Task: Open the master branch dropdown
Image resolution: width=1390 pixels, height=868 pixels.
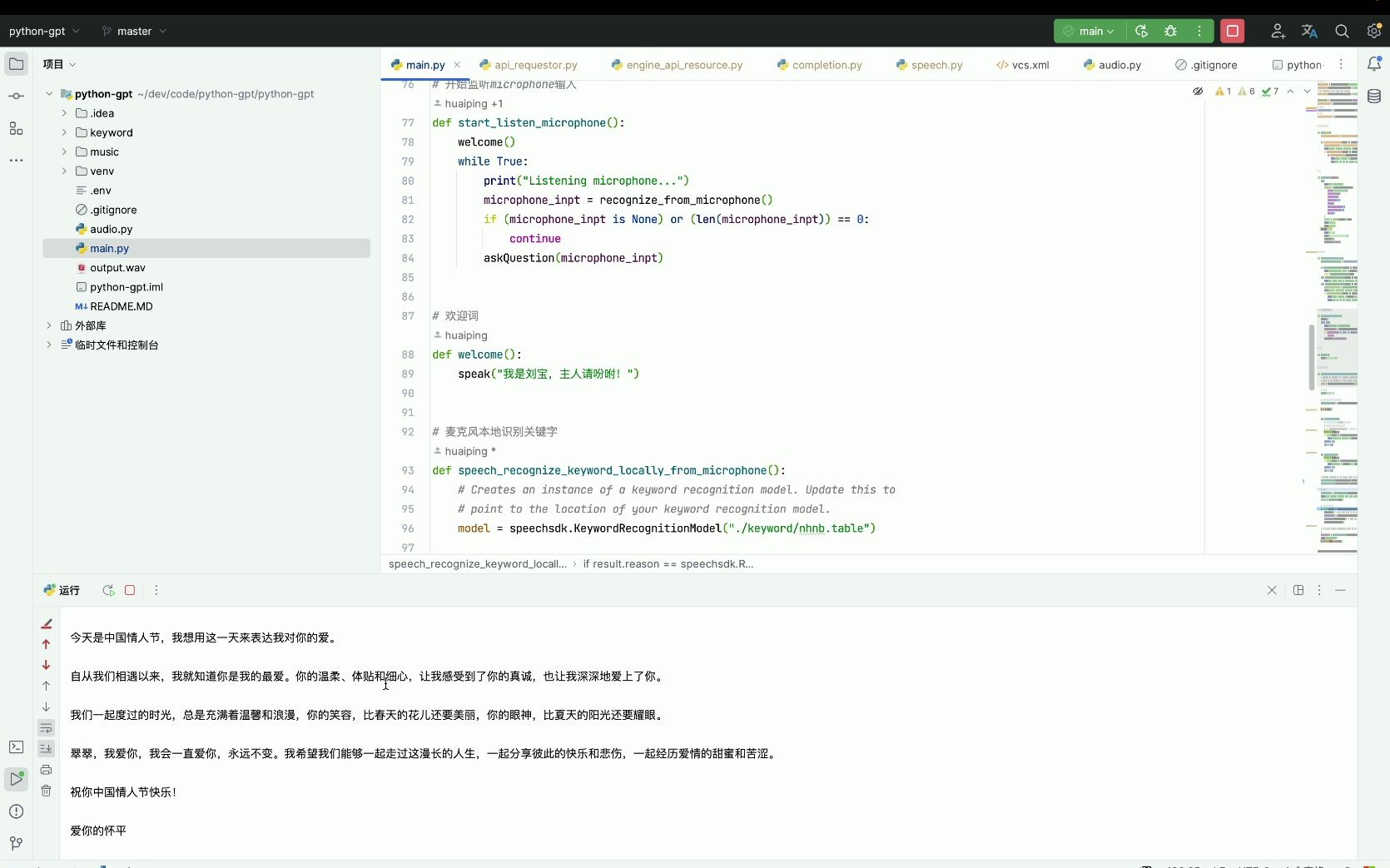Action: (x=134, y=31)
